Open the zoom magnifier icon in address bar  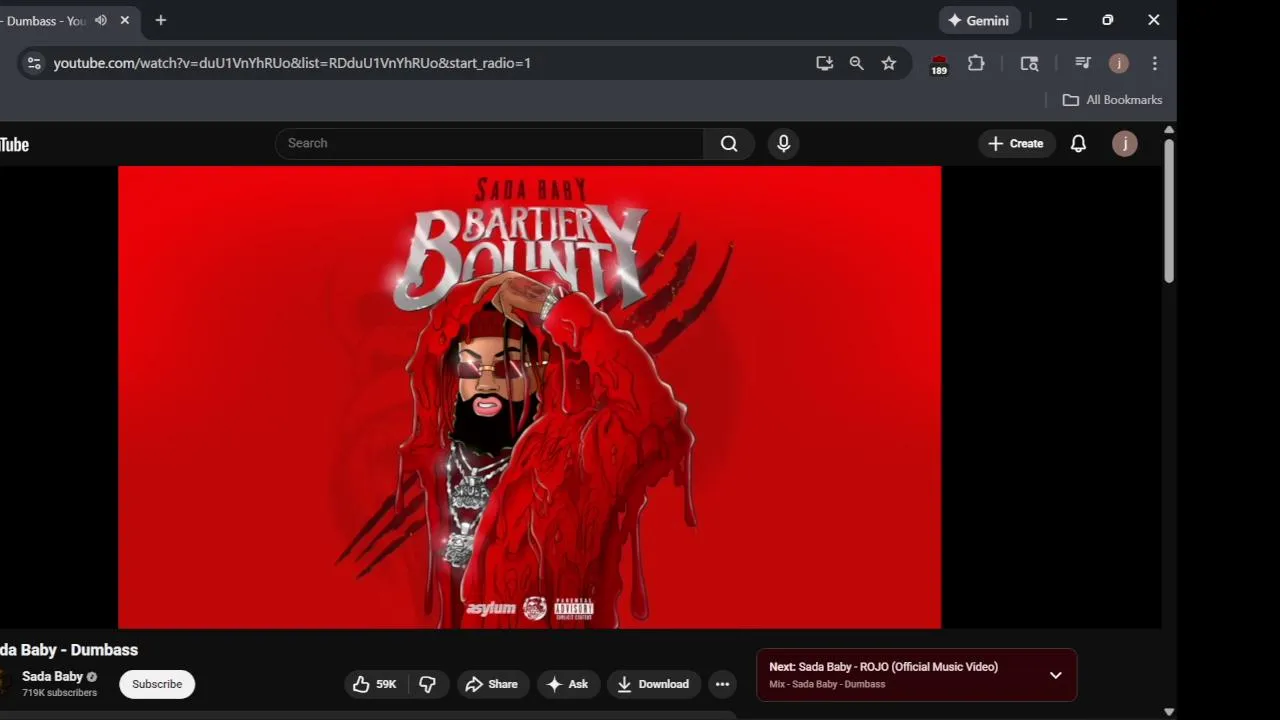856,63
